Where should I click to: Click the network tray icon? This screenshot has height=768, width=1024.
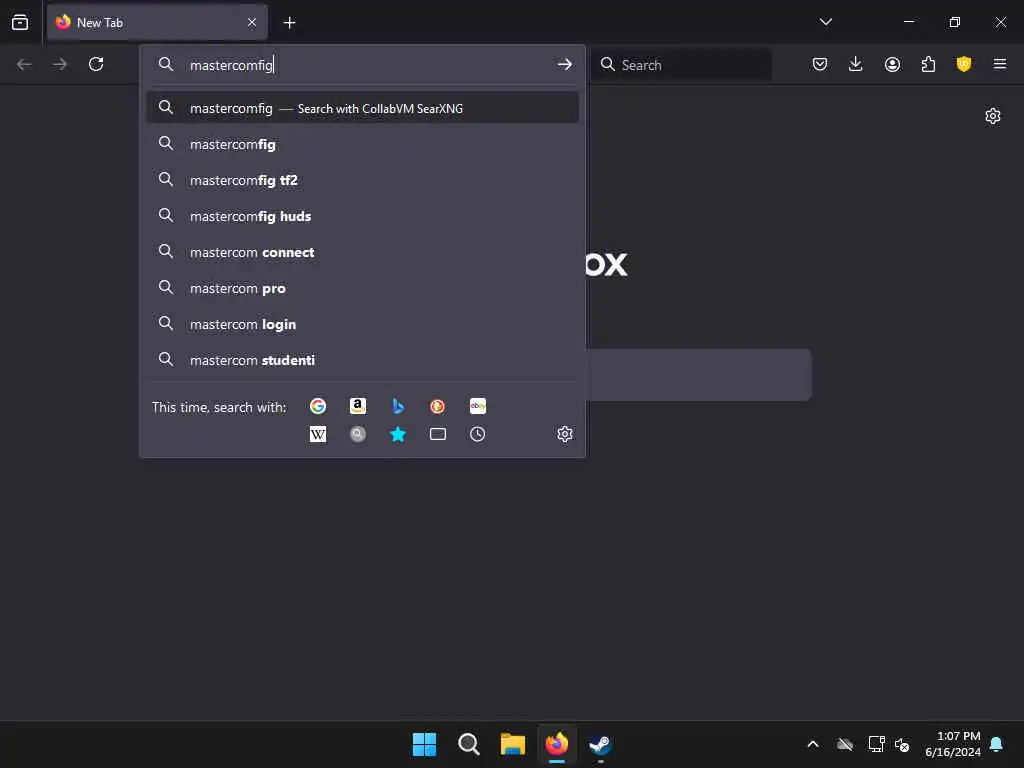[876, 744]
